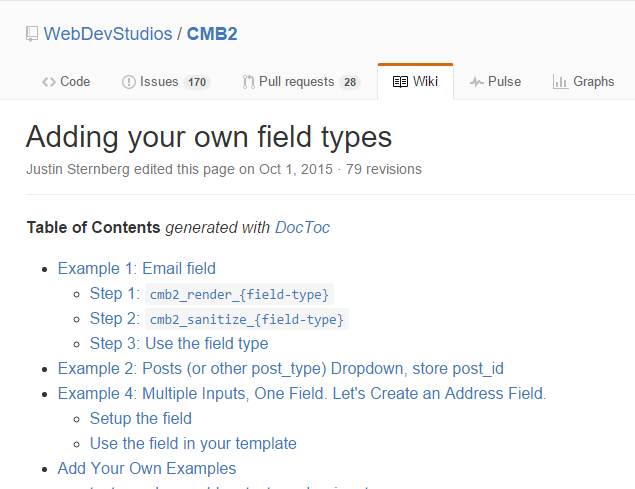Open the CMB2 repository link
Image resolution: width=635 pixels, height=489 pixels.
212,34
